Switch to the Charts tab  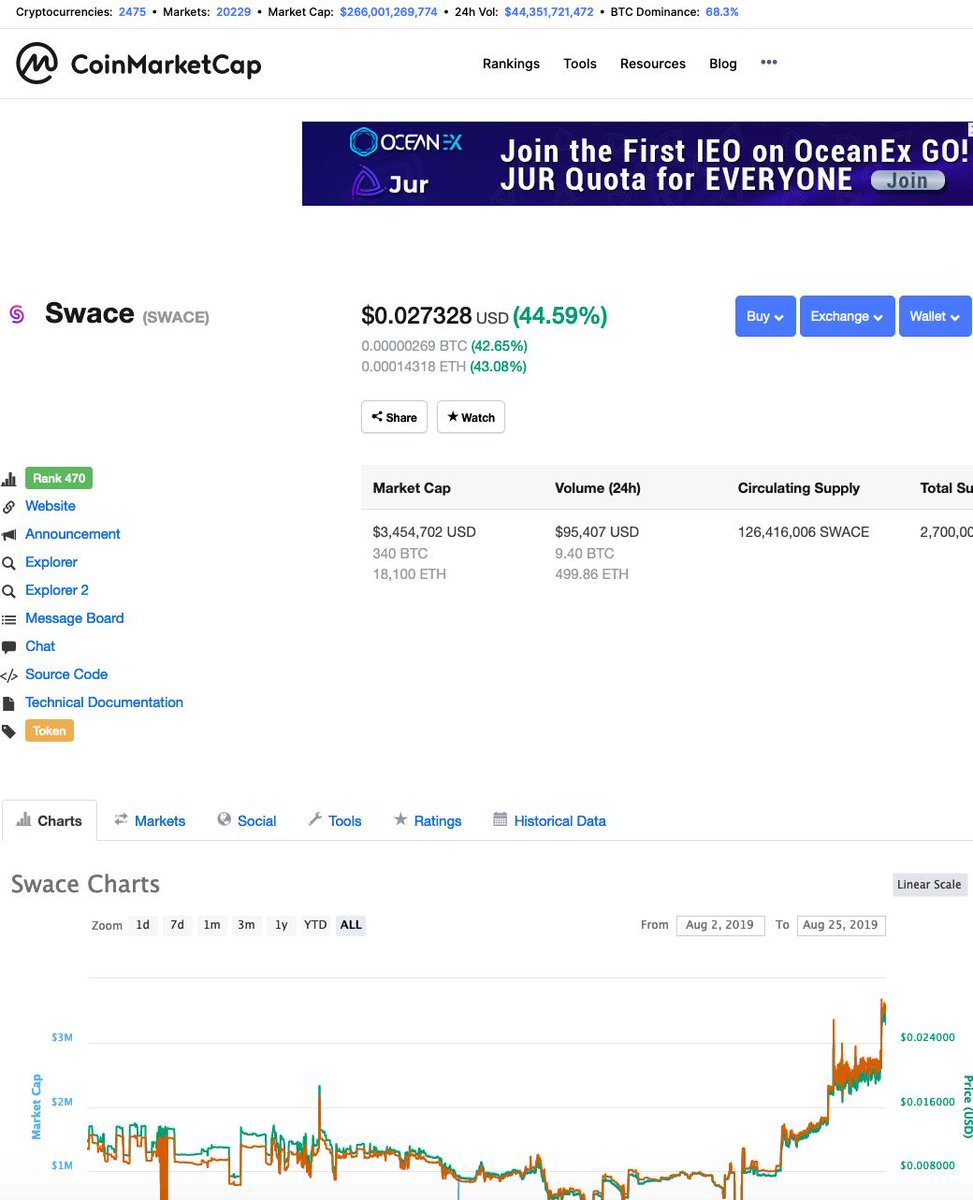tap(50, 820)
